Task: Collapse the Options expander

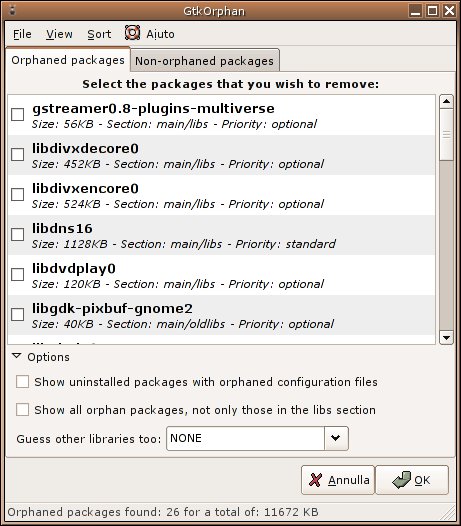Action: pos(17,356)
